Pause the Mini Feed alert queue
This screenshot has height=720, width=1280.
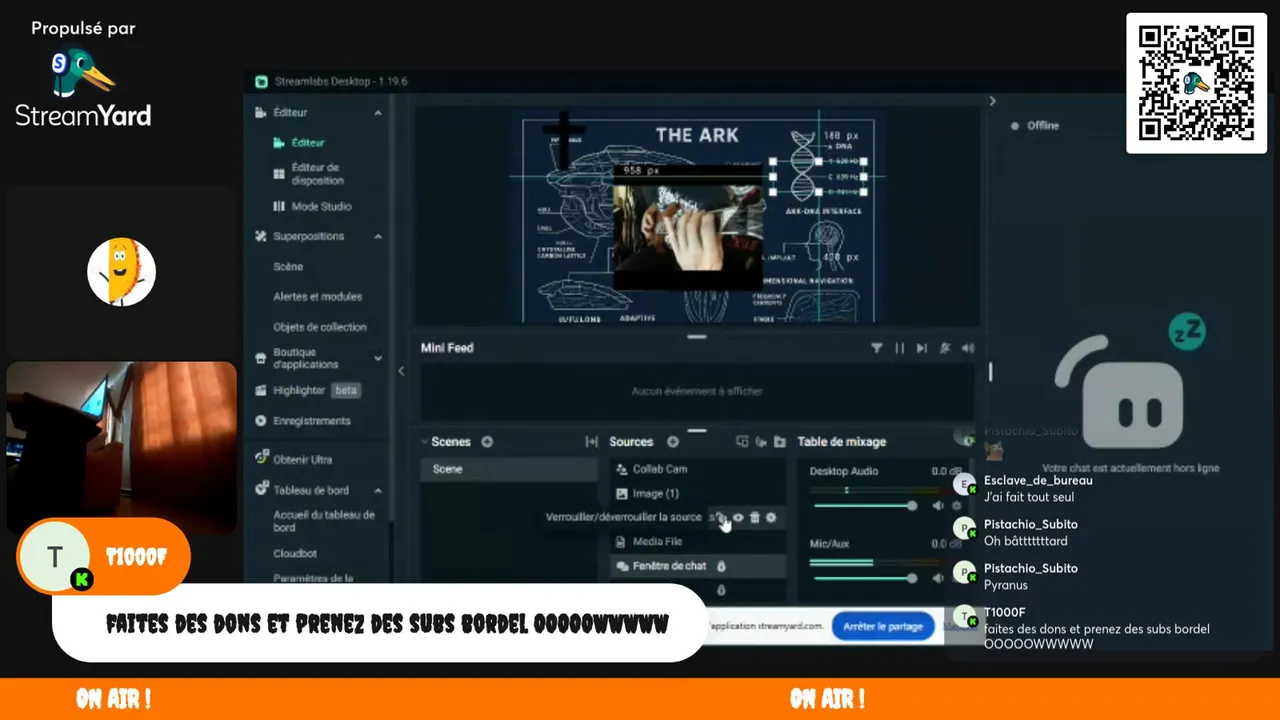pos(899,348)
